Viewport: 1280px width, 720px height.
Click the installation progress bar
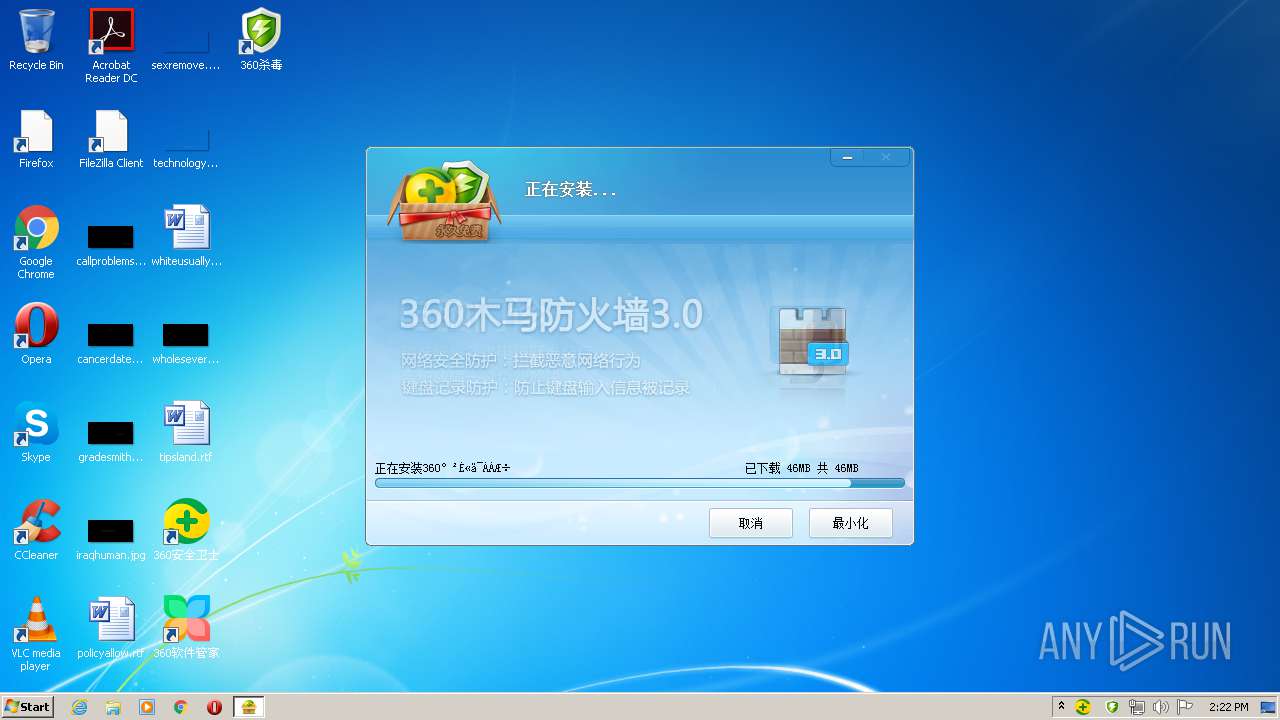640,483
